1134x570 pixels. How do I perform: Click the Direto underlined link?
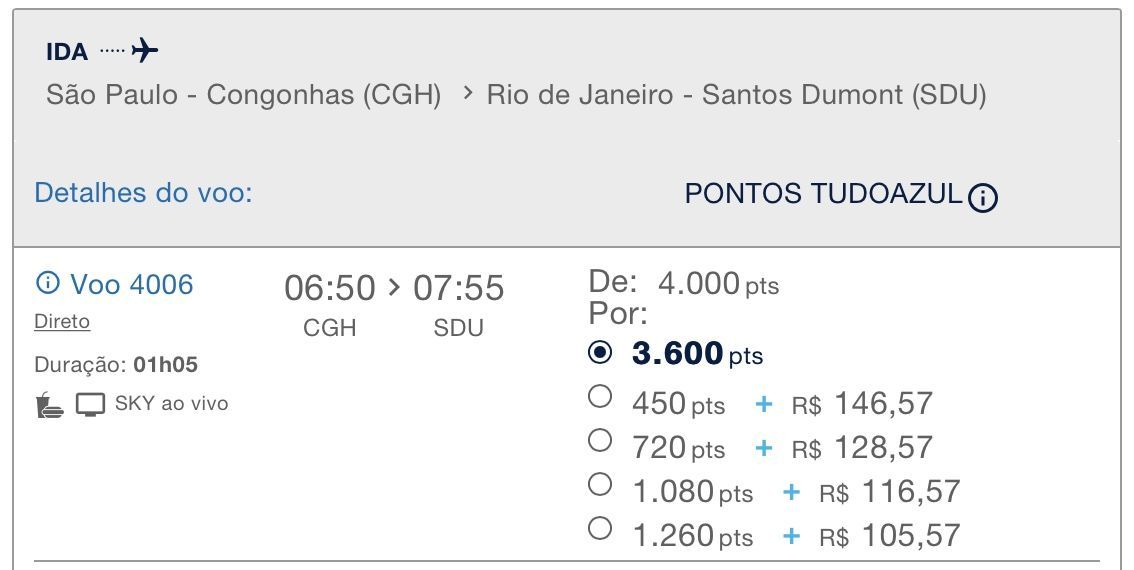point(62,321)
